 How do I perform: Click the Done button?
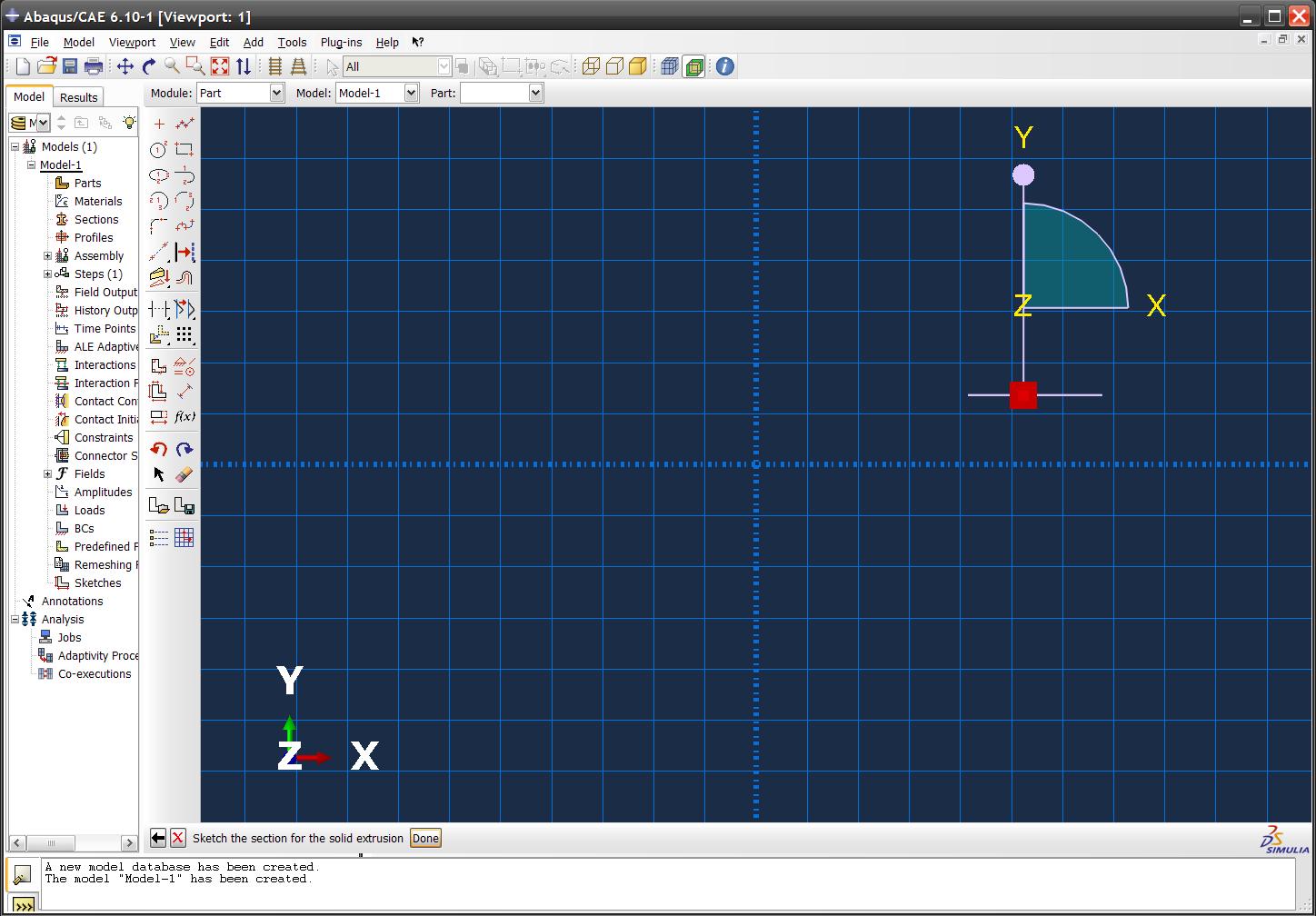pyautogui.click(x=425, y=838)
